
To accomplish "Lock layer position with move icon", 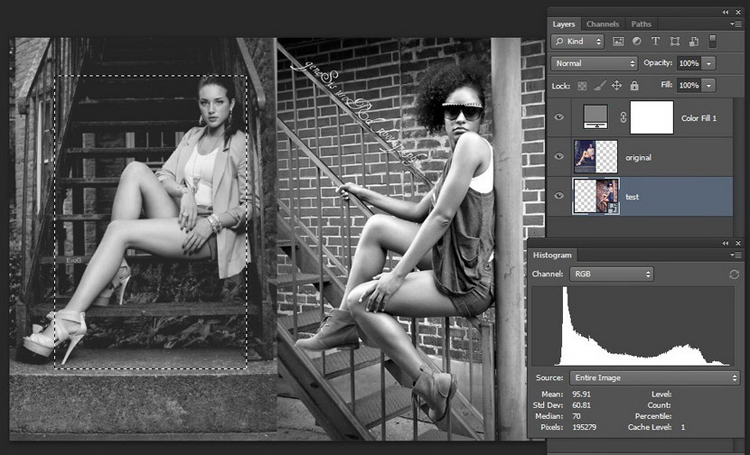I will [617, 86].
